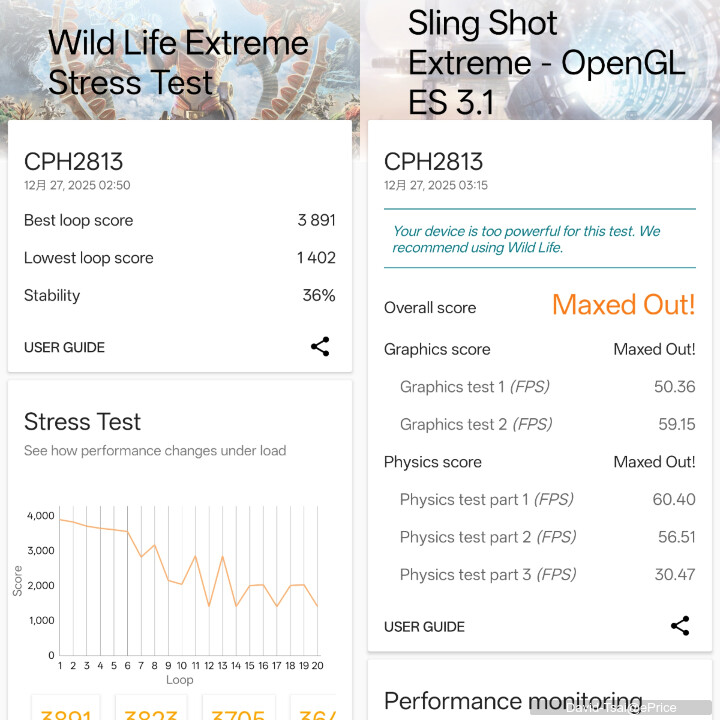Tap Graphics test 2 (FPS) result

[539, 424]
